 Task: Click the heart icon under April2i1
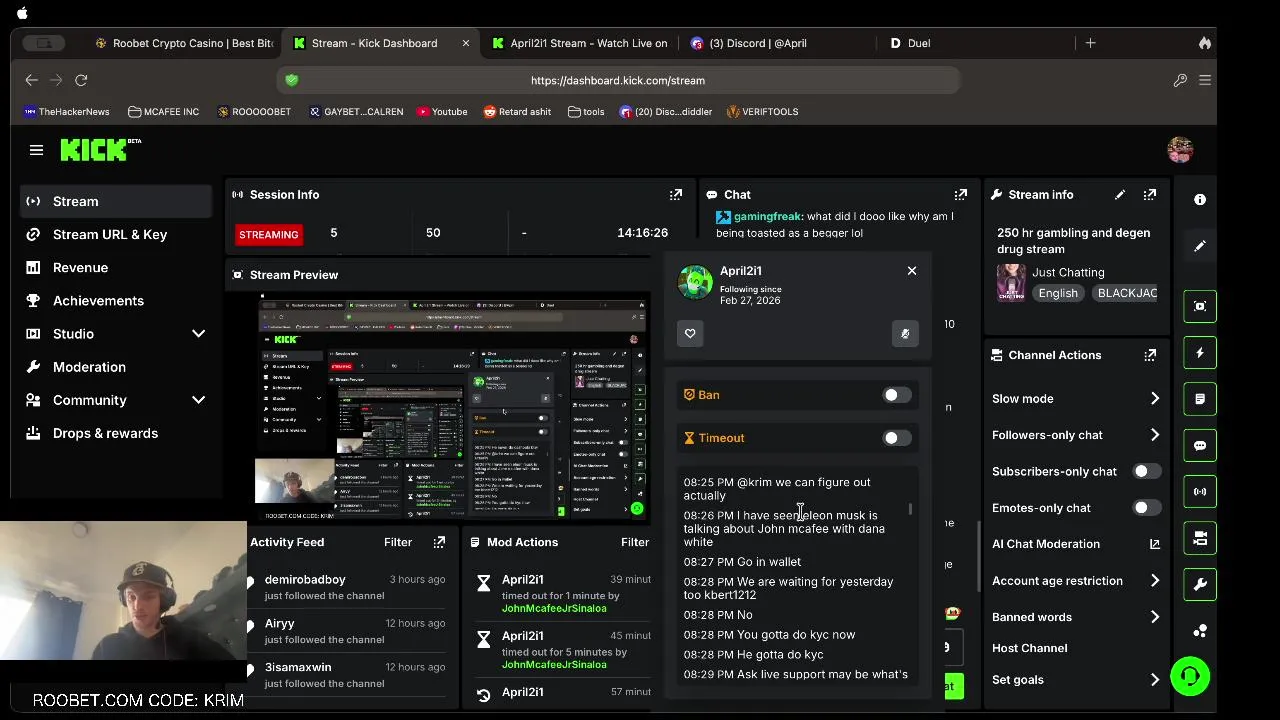tap(690, 333)
